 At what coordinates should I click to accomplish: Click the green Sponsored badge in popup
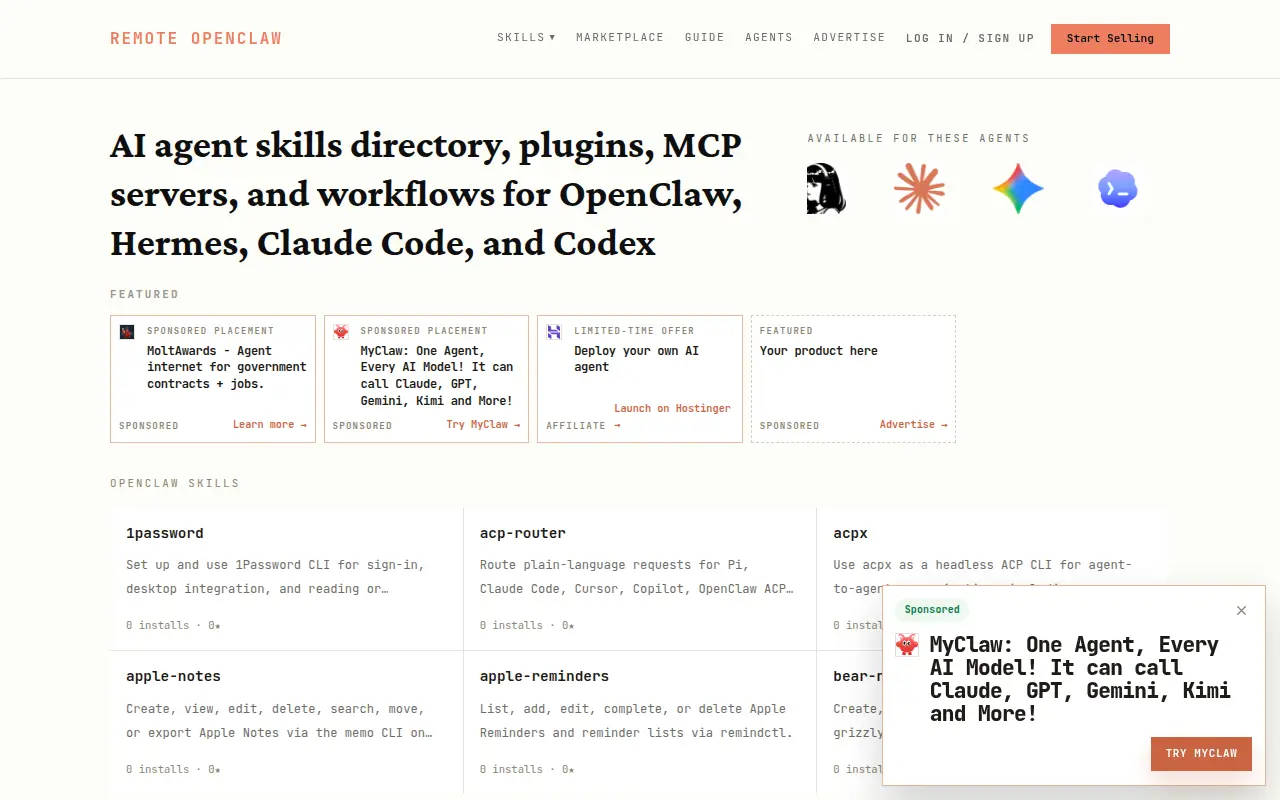(932, 610)
